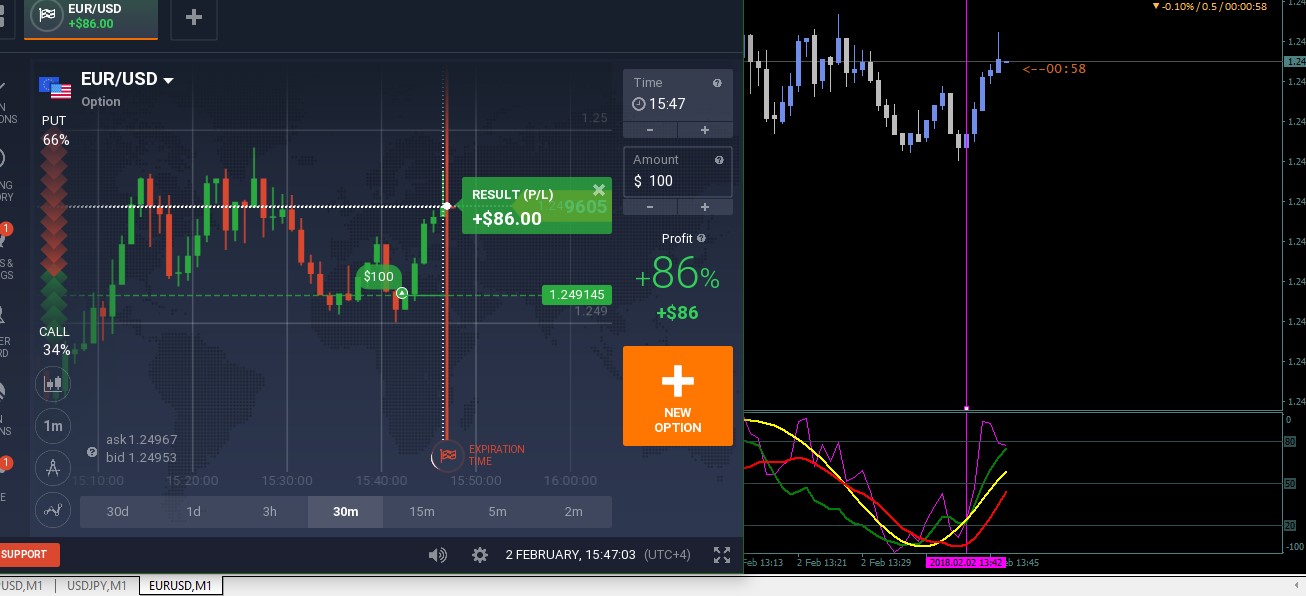
Task: Select the 15m timeframe
Action: point(422,512)
